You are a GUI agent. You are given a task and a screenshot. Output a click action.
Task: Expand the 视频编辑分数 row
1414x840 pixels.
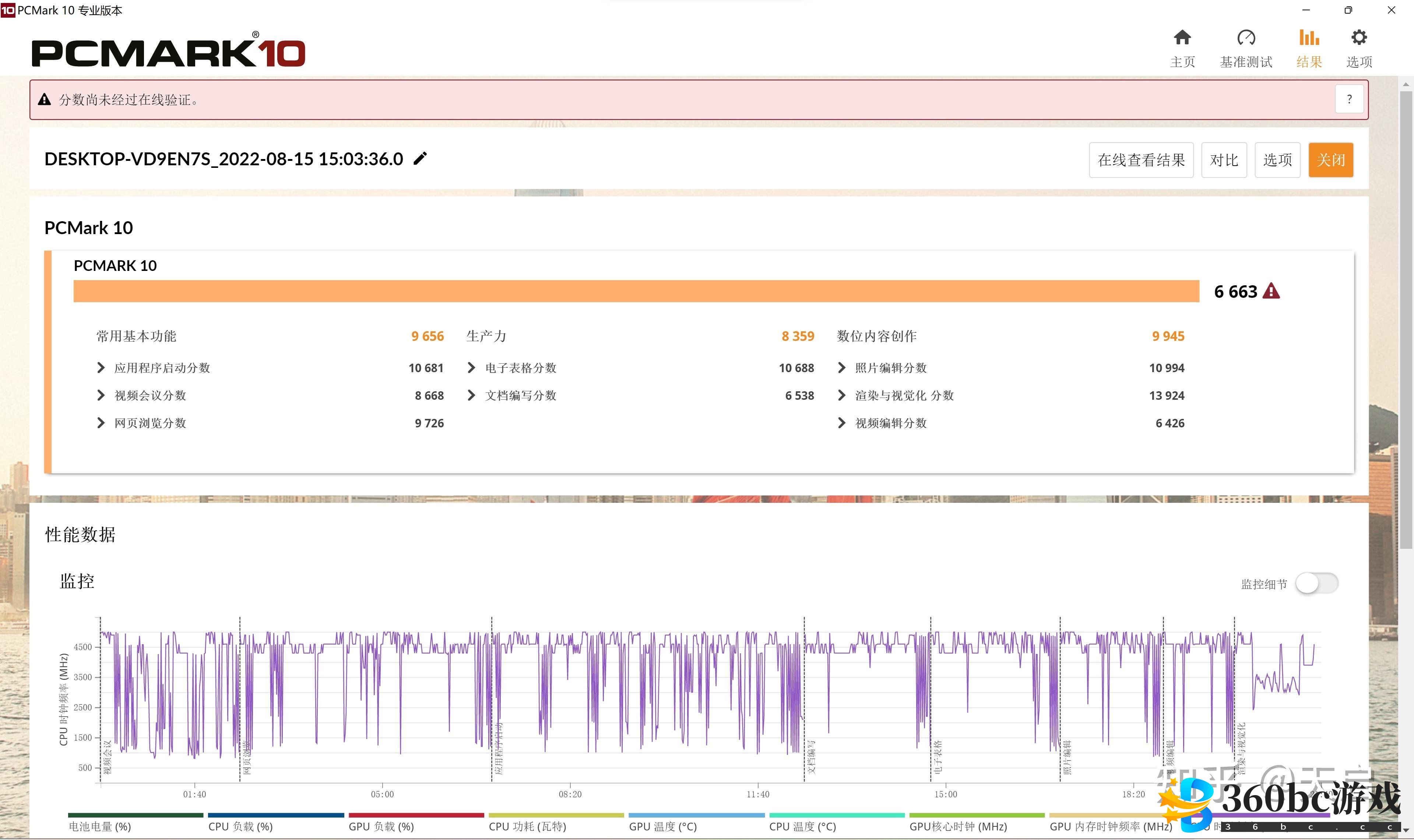click(842, 423)
